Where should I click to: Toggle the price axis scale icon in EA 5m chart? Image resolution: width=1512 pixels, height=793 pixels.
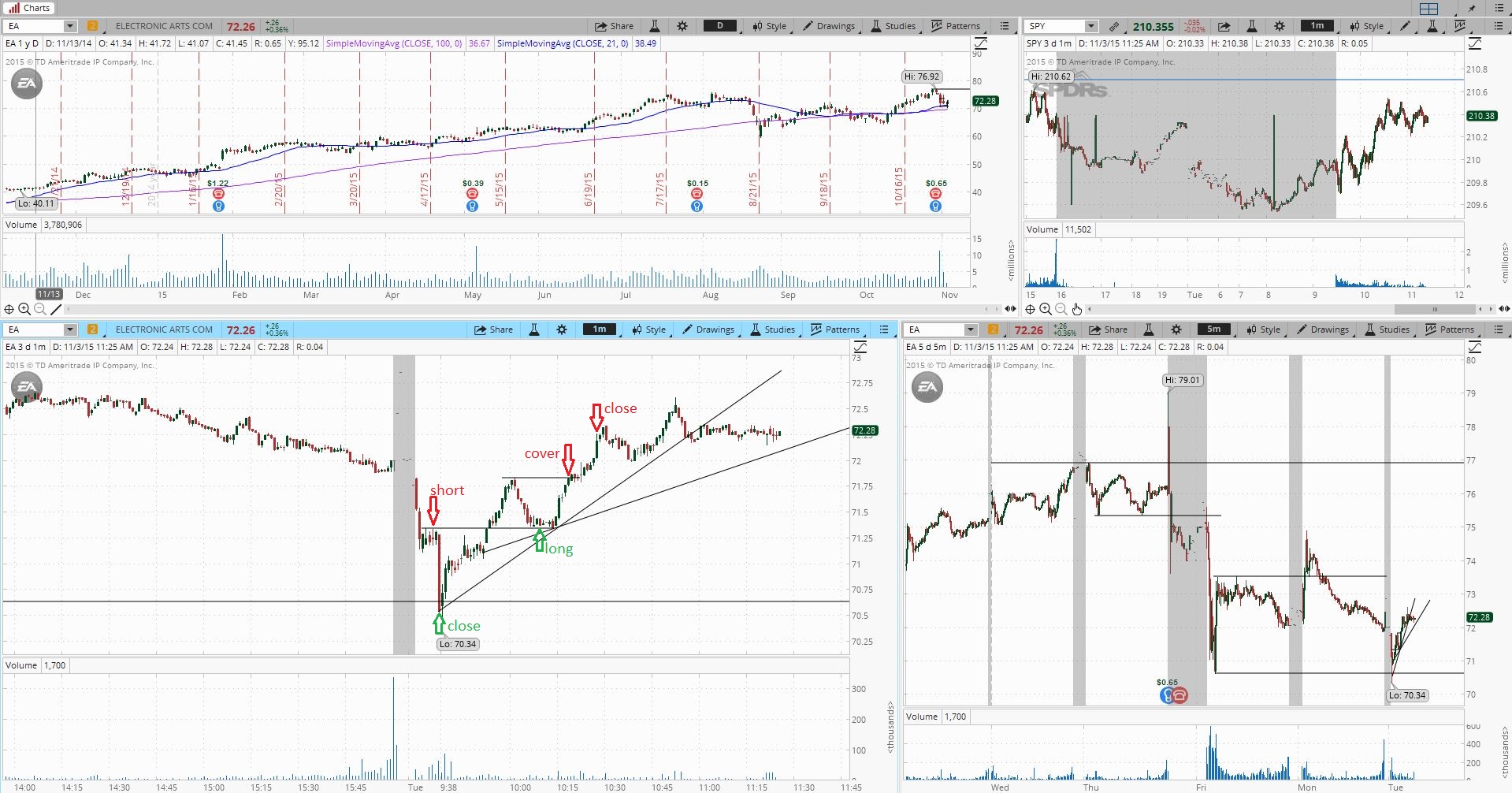[1475, 347]
